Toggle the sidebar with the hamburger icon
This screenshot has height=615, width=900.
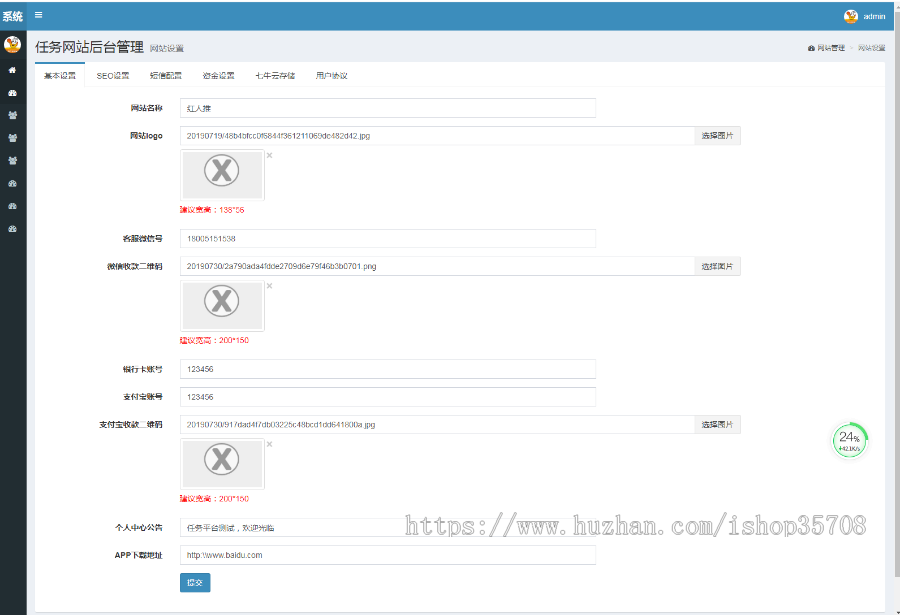pyautogui.click(x=38, y=15)
